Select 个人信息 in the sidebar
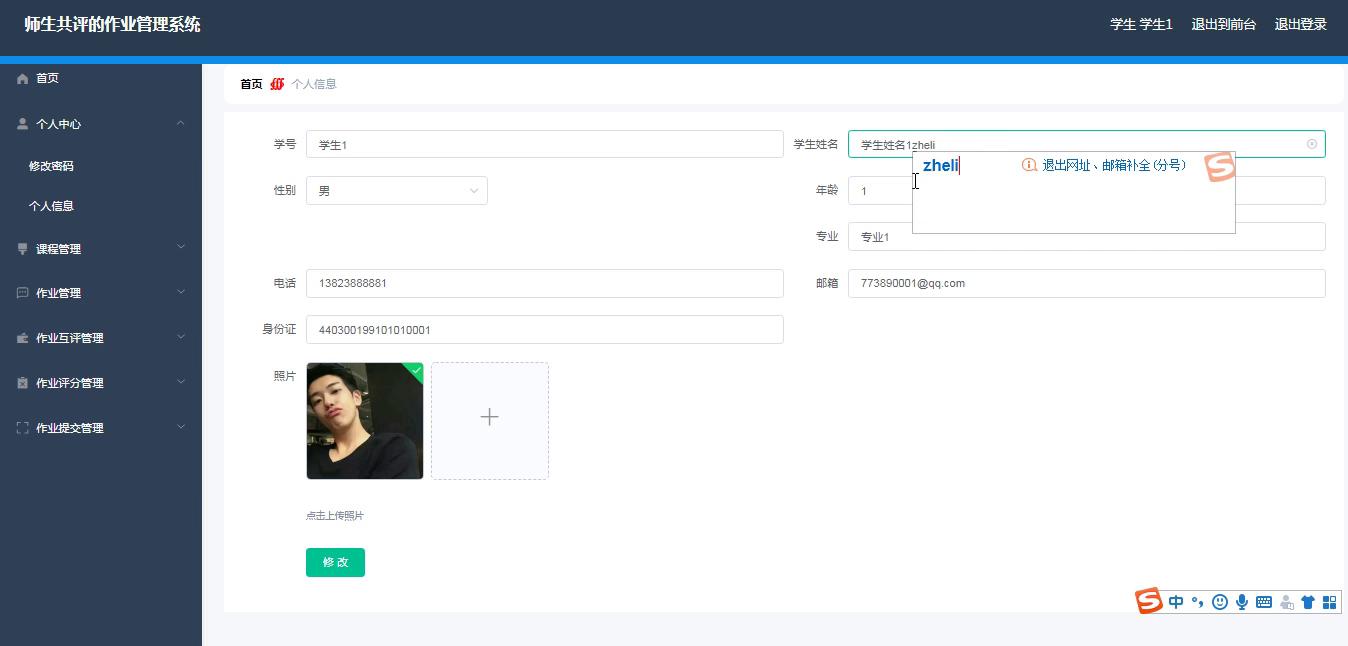This screenshot has width=1348, height=646. 51,206
